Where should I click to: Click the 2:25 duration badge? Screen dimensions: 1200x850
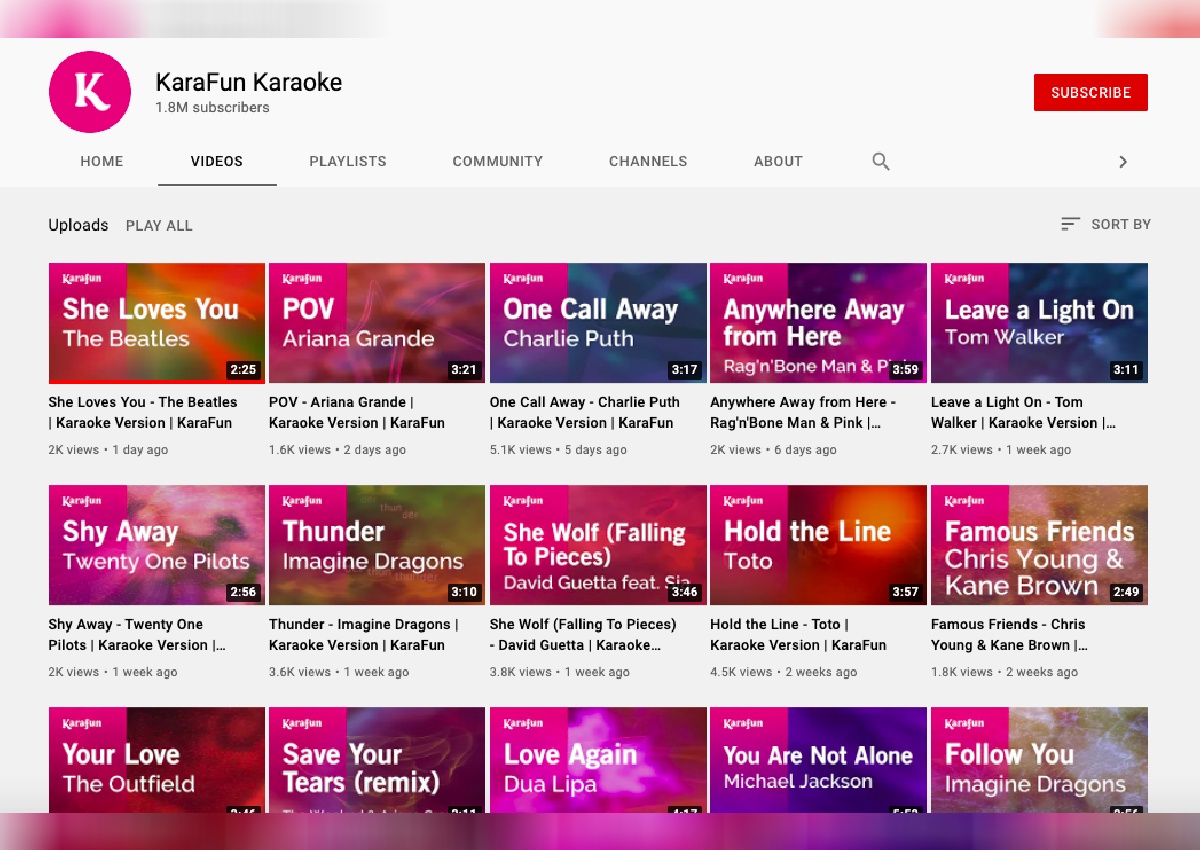pos(243,370)
